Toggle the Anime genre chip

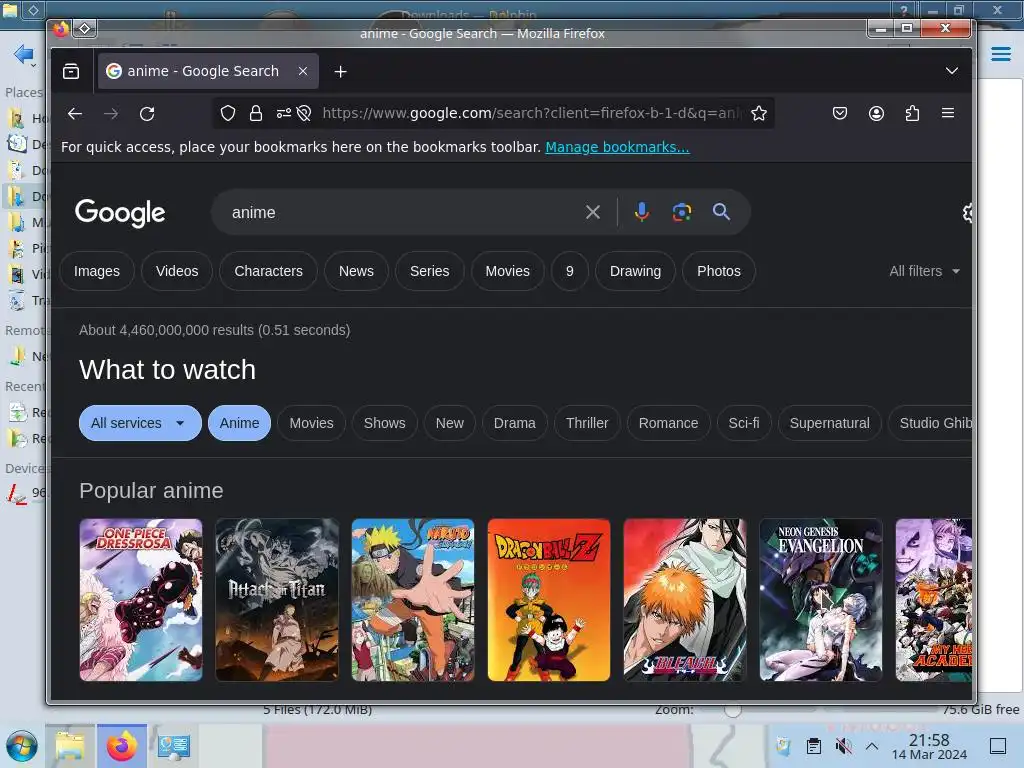239,423
